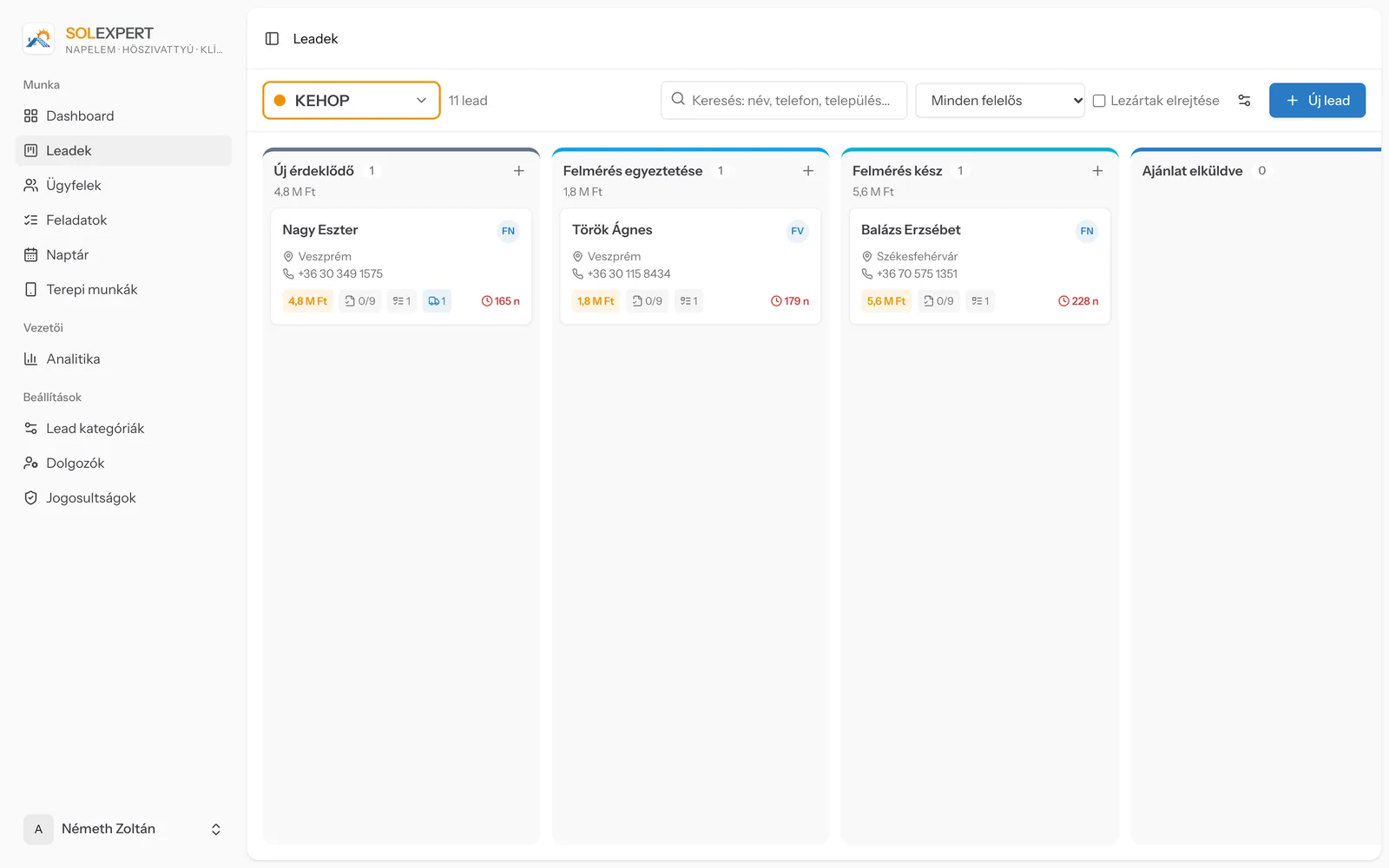Open Balázs Erzsébet lead card
Viewport: 1389px width, 868px height.
coord(979,266)
